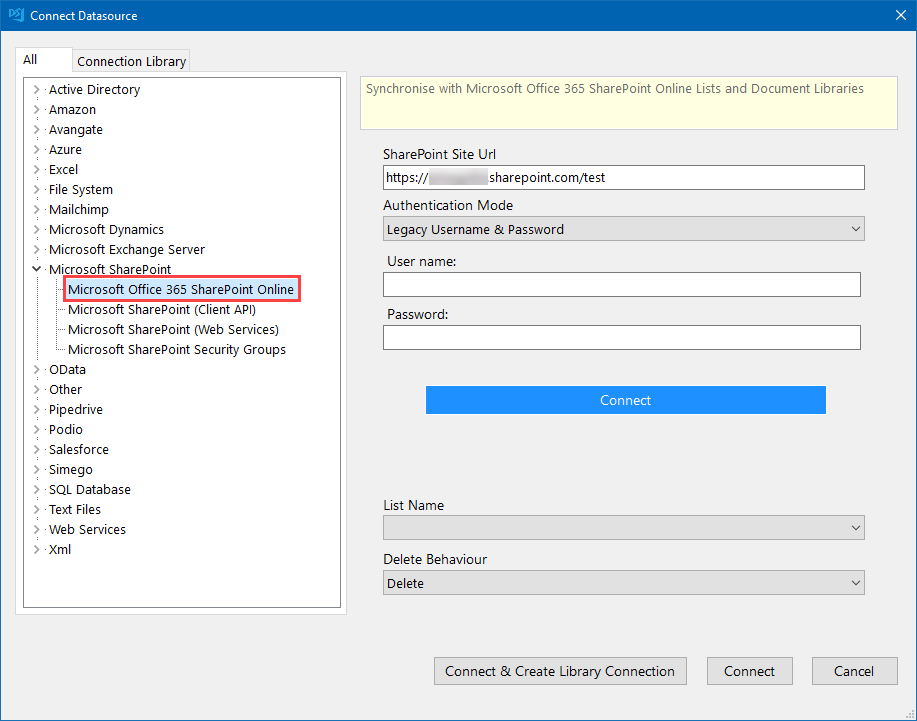Select Microsoft Office 365 SharePoint Online
This screenshot has height=721, width=917.
(181, 289)
